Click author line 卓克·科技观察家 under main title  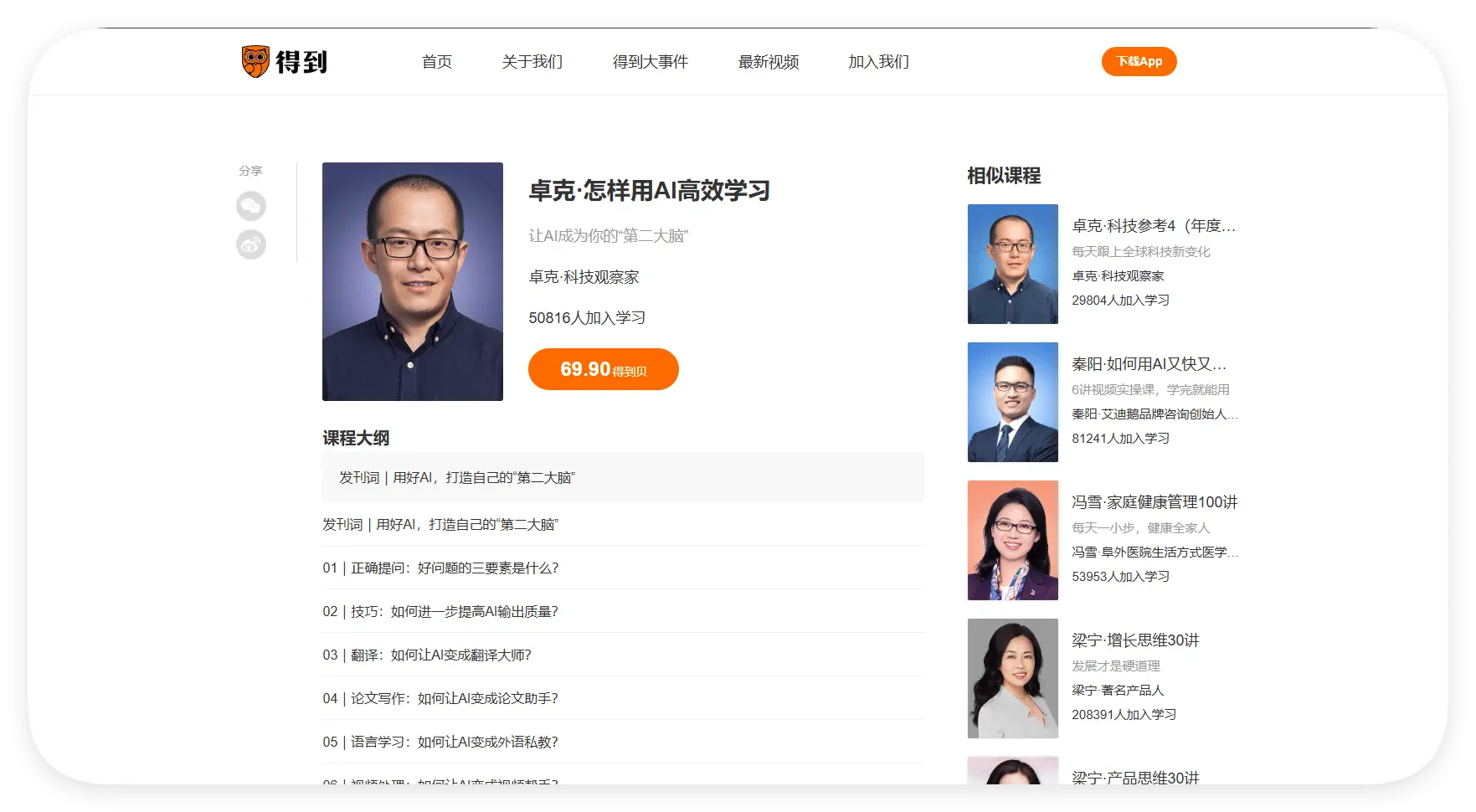point(584,277)
